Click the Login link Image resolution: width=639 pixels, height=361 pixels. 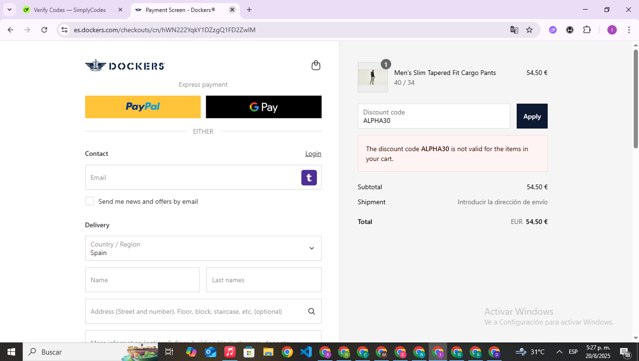pyautogui.click(x=313, y=154)
